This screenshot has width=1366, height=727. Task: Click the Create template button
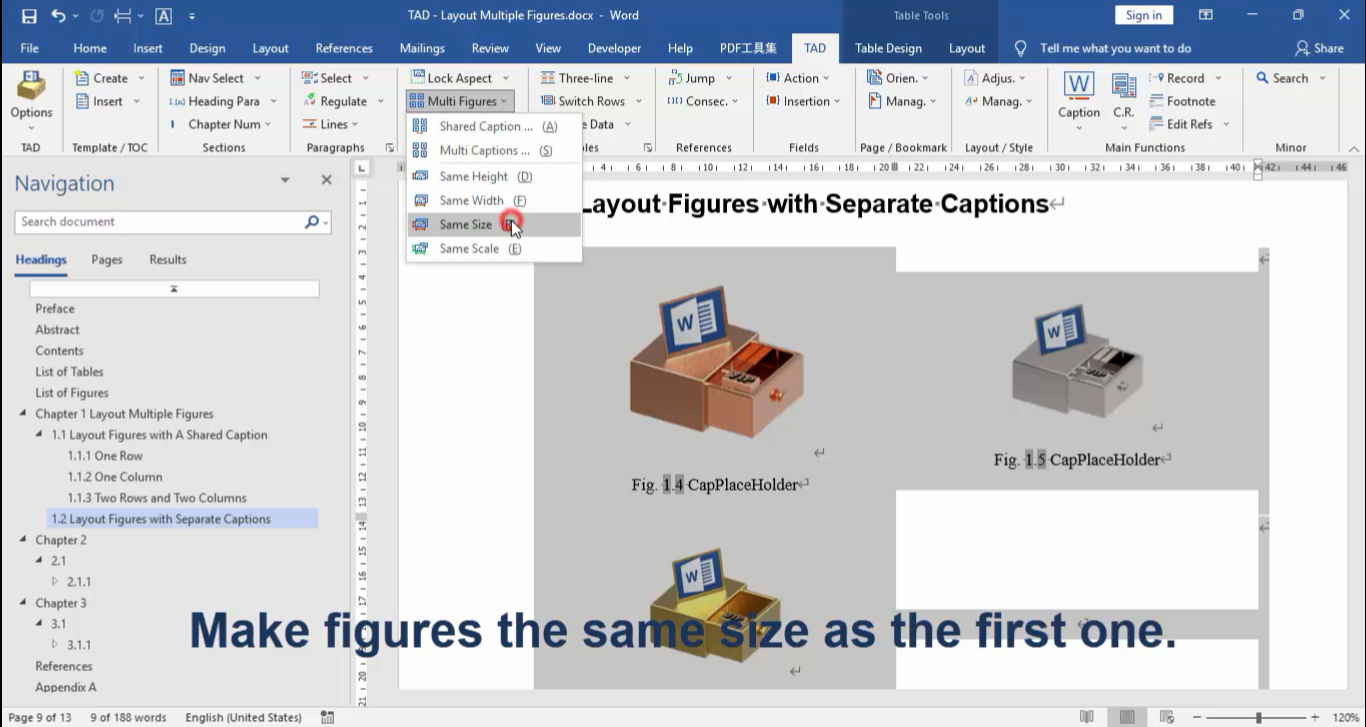[110, 78]
